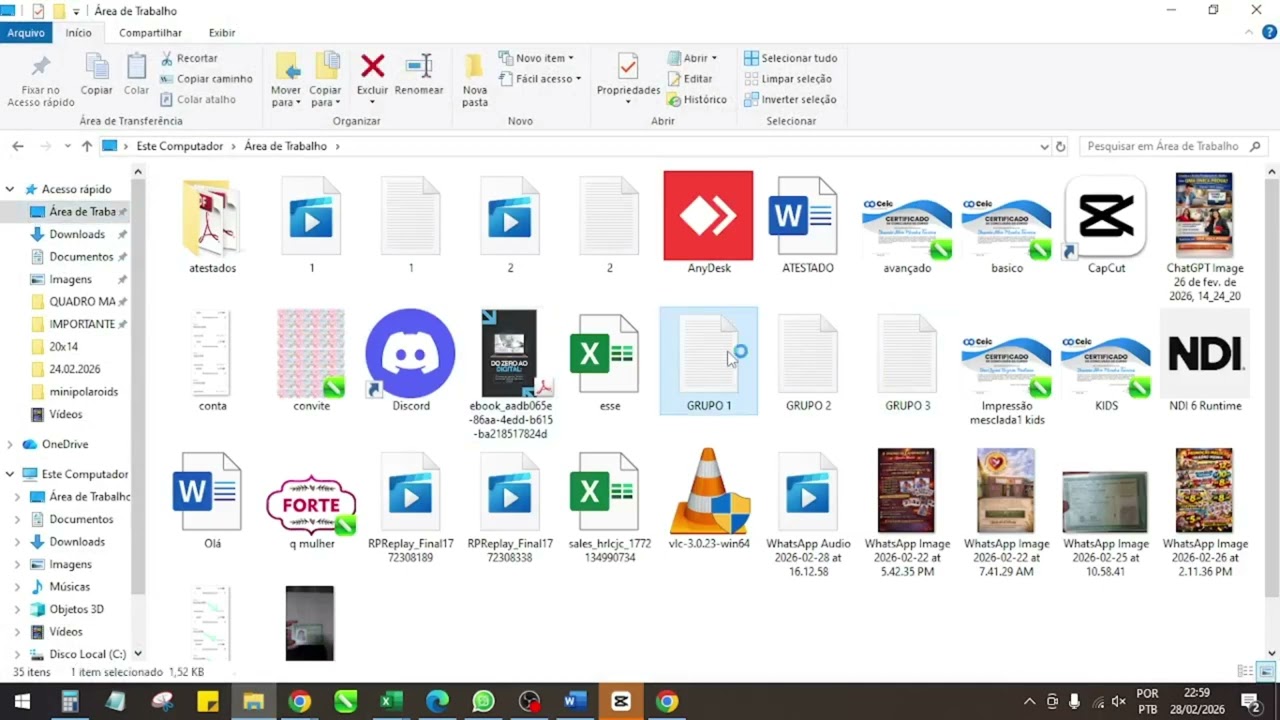Image resolution: width=1280 pixels, height=720 pixels.
Task: Switch to the Início ribbon tab
Action: [x=79, y=33]
